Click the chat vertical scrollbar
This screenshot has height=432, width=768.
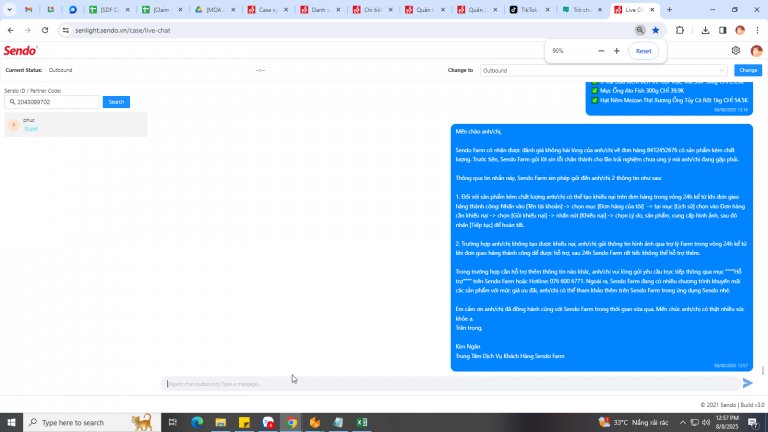762,370
